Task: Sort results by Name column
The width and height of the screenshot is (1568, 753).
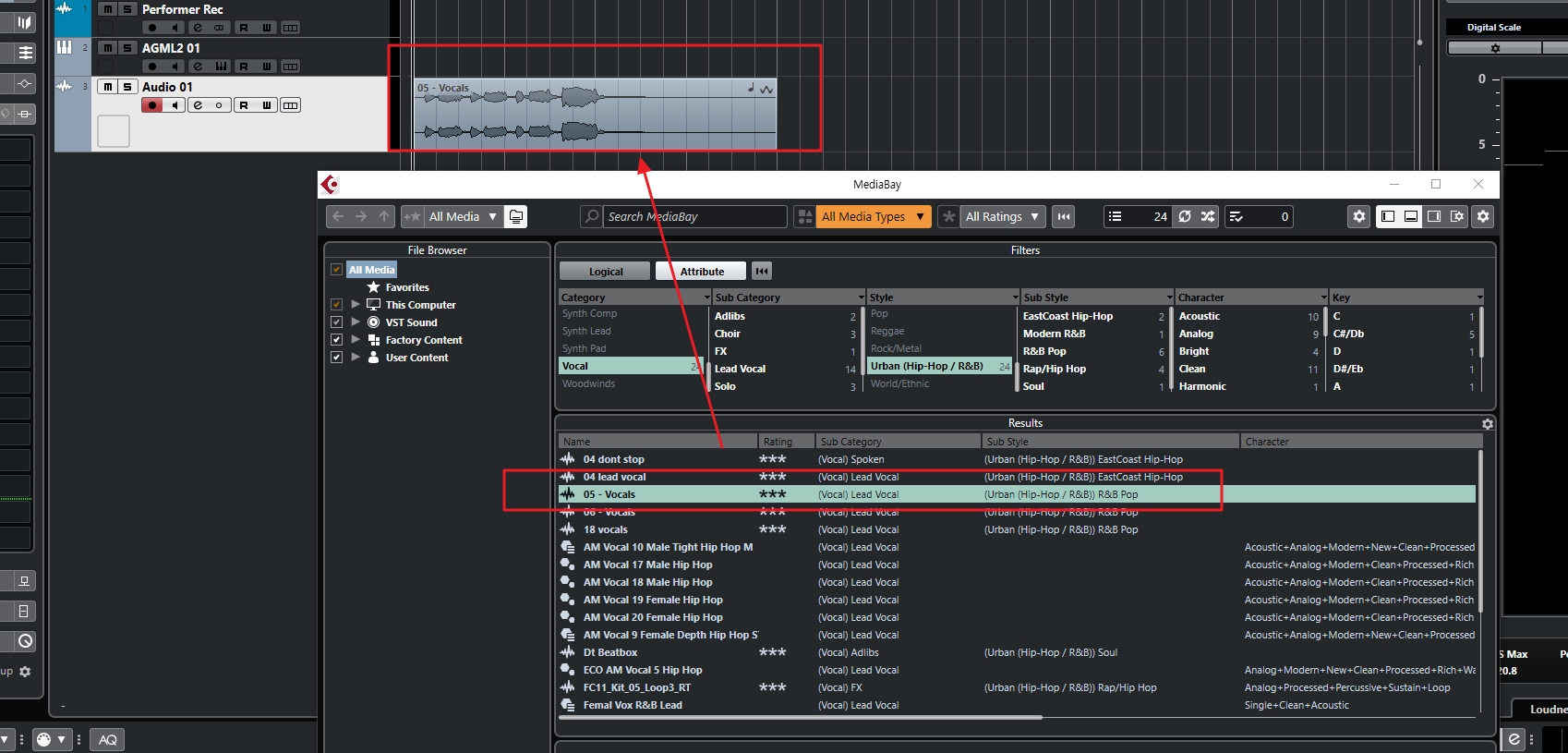Action: (657, 442)
